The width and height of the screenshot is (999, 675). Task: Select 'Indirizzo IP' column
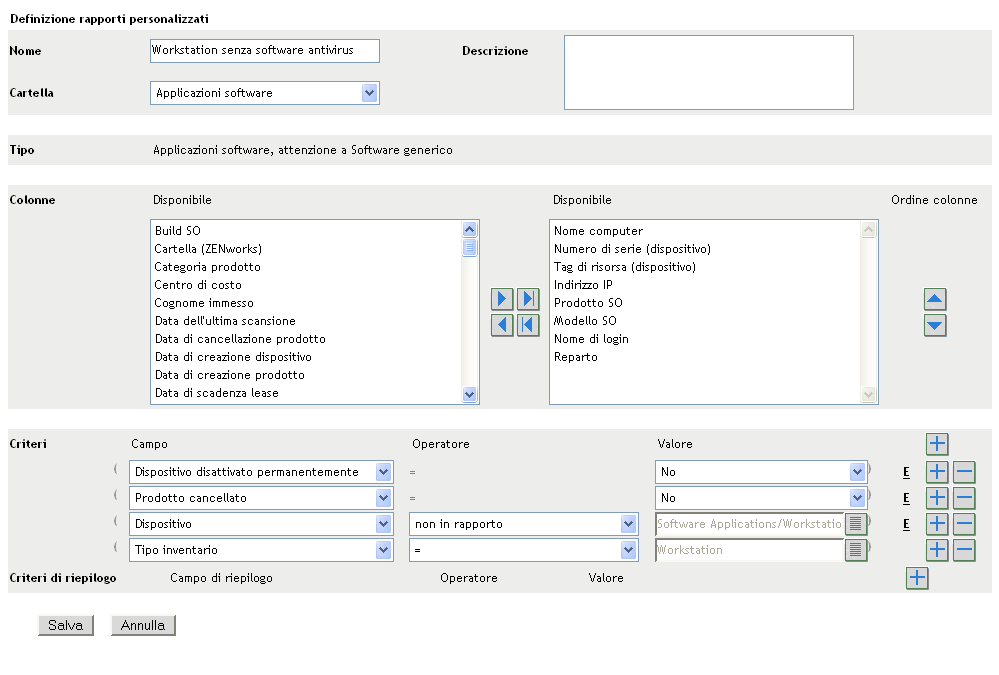[705, 285]
